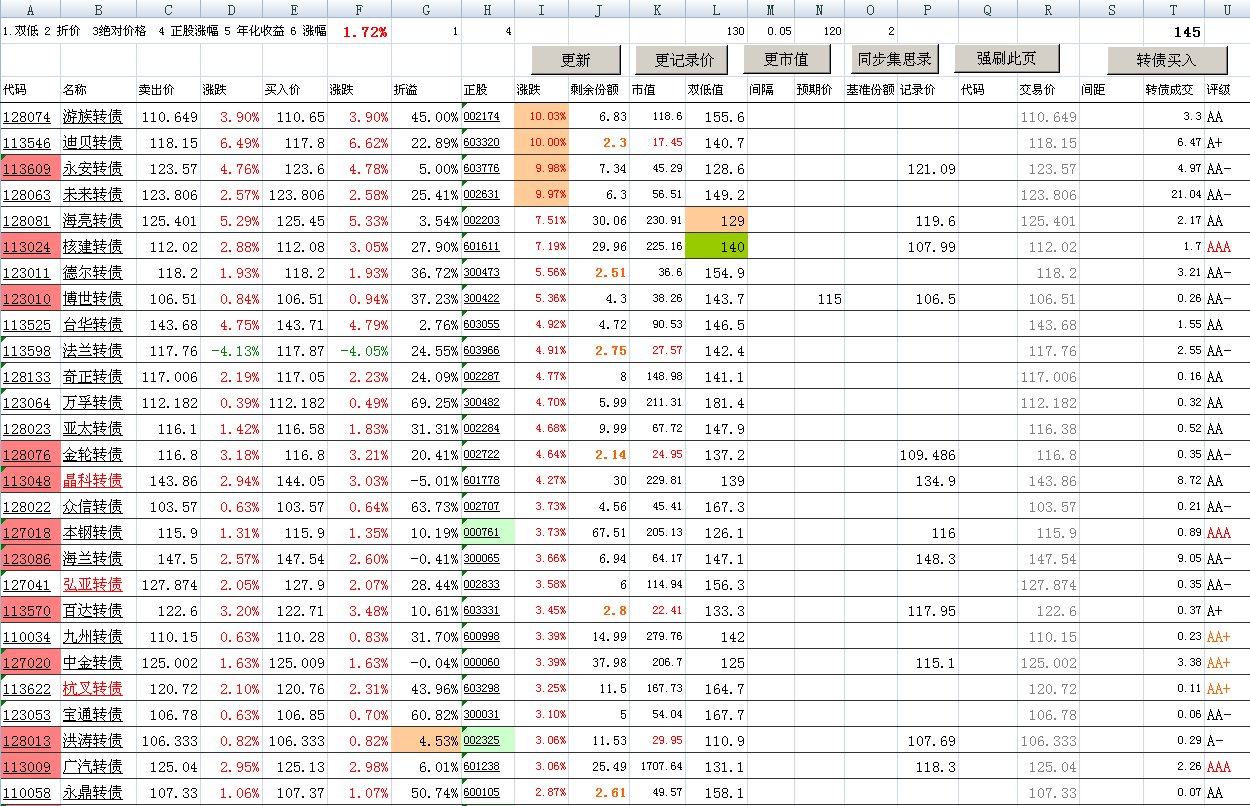Image resolution: width=1250 pixels, height=806 pixels.
Task: Select the orange 双低值 cell showing 129
Action: point(716,221)
